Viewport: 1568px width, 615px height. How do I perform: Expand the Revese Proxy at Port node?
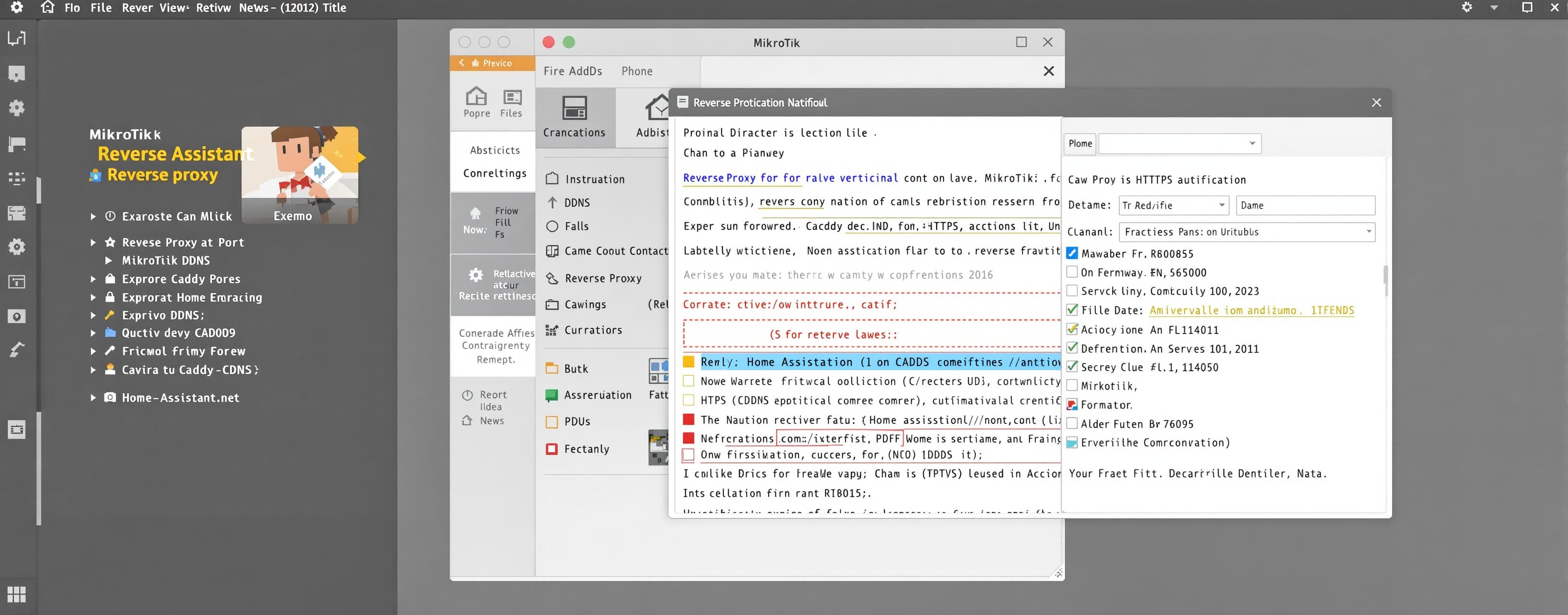coord(93,242)
